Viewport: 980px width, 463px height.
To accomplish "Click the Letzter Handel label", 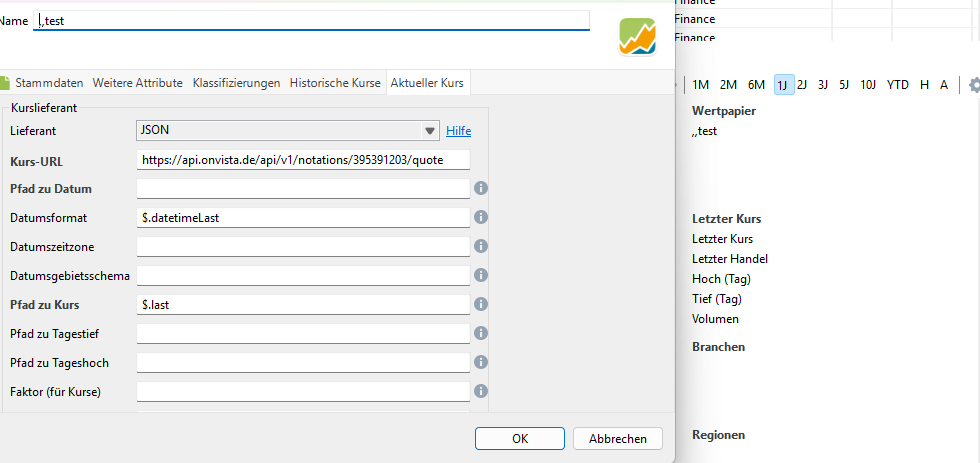I will click(730, 259).
